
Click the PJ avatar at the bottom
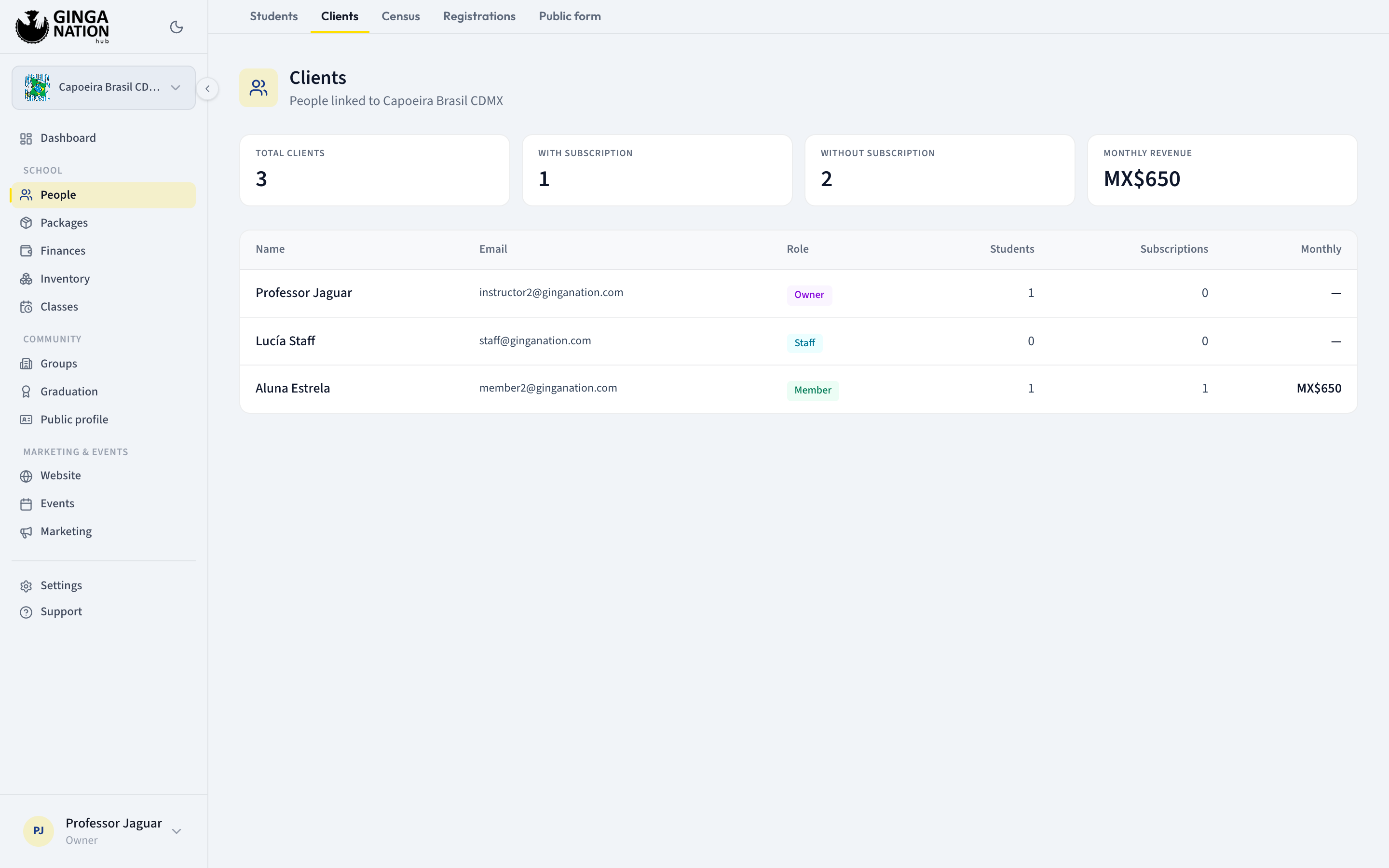39,831
